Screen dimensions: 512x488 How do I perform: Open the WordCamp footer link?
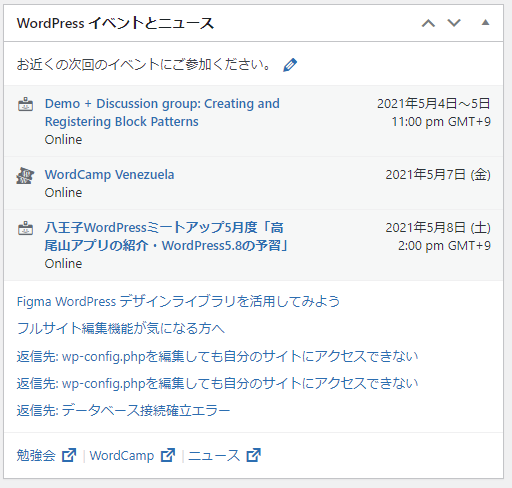click(x=122, y=456)
